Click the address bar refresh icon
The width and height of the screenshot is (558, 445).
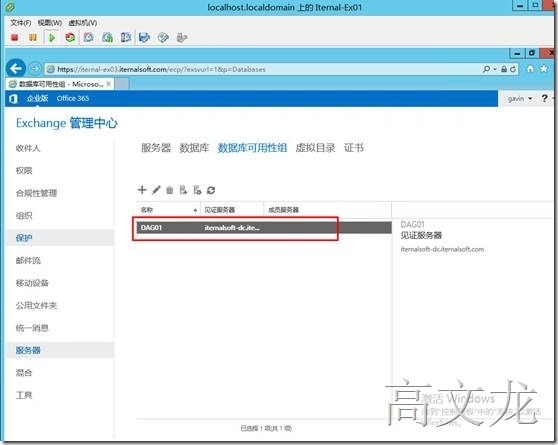513,69
